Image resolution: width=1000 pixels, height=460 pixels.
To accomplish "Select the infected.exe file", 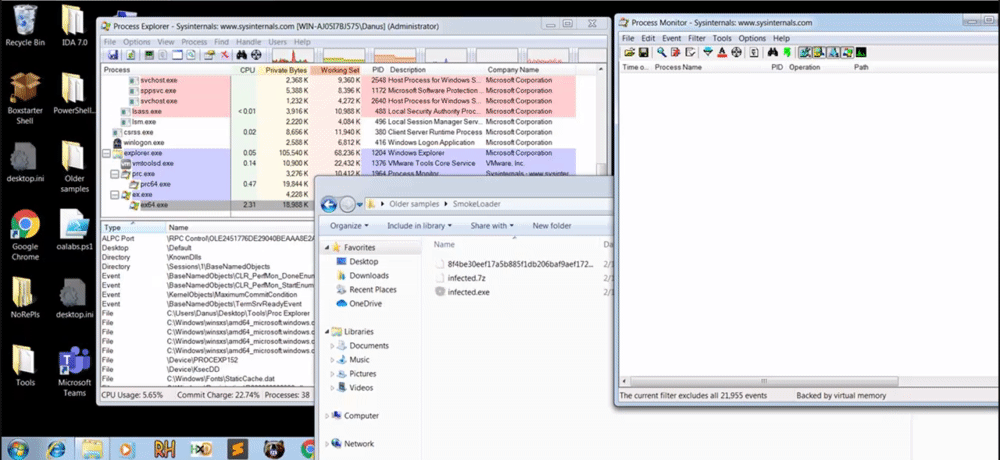I will tap(468, 292).
